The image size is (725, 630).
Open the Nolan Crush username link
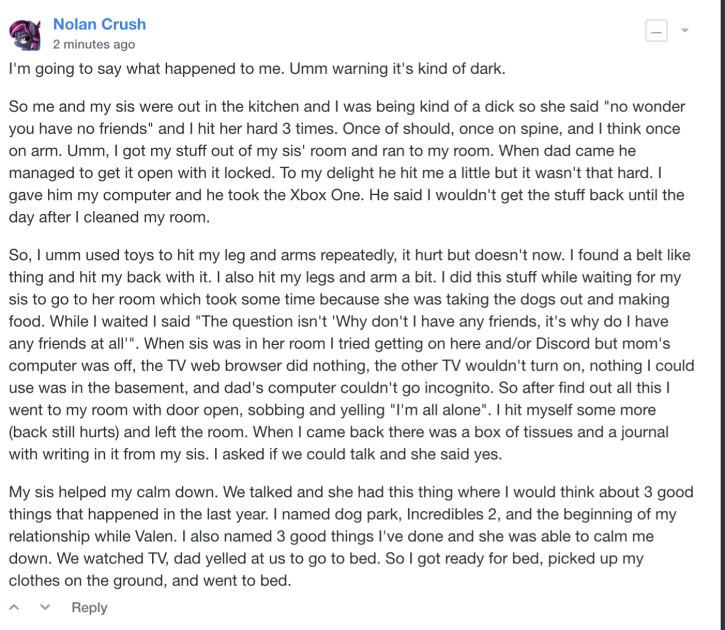(x=99, y=24)
